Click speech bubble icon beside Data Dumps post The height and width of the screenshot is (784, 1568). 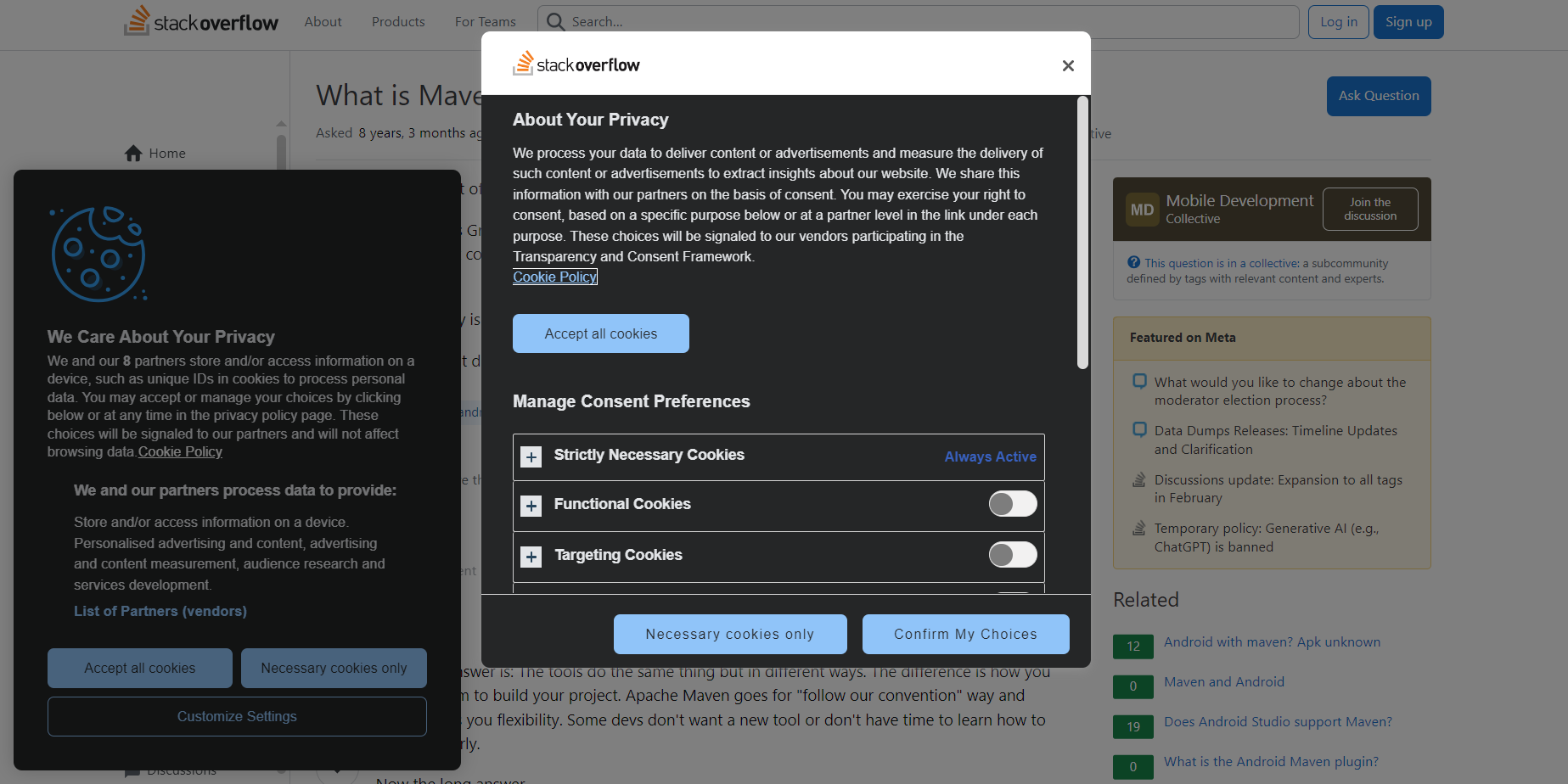tap(1139, 429)
